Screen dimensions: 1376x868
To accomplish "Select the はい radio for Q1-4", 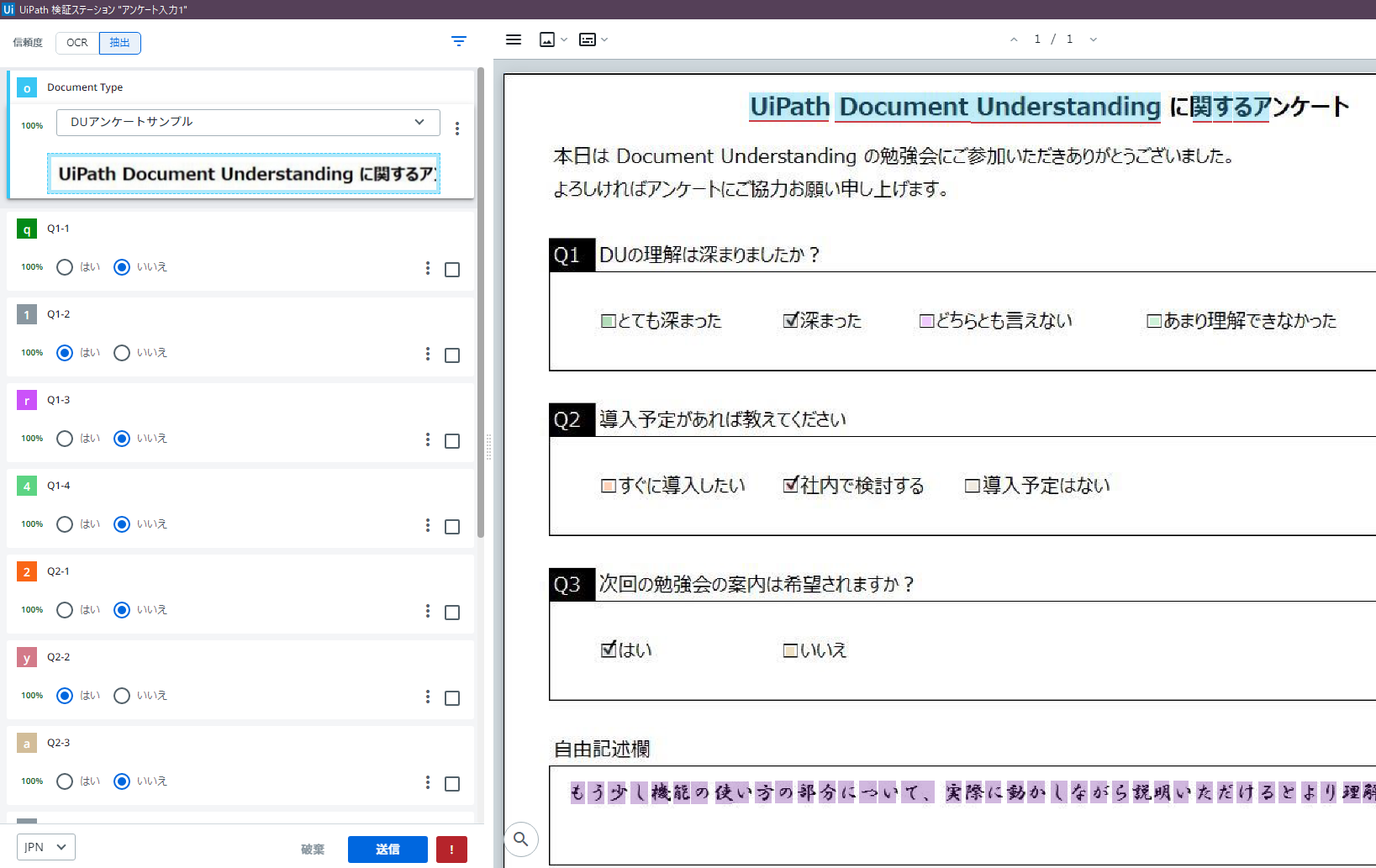I will coord(65,524).
